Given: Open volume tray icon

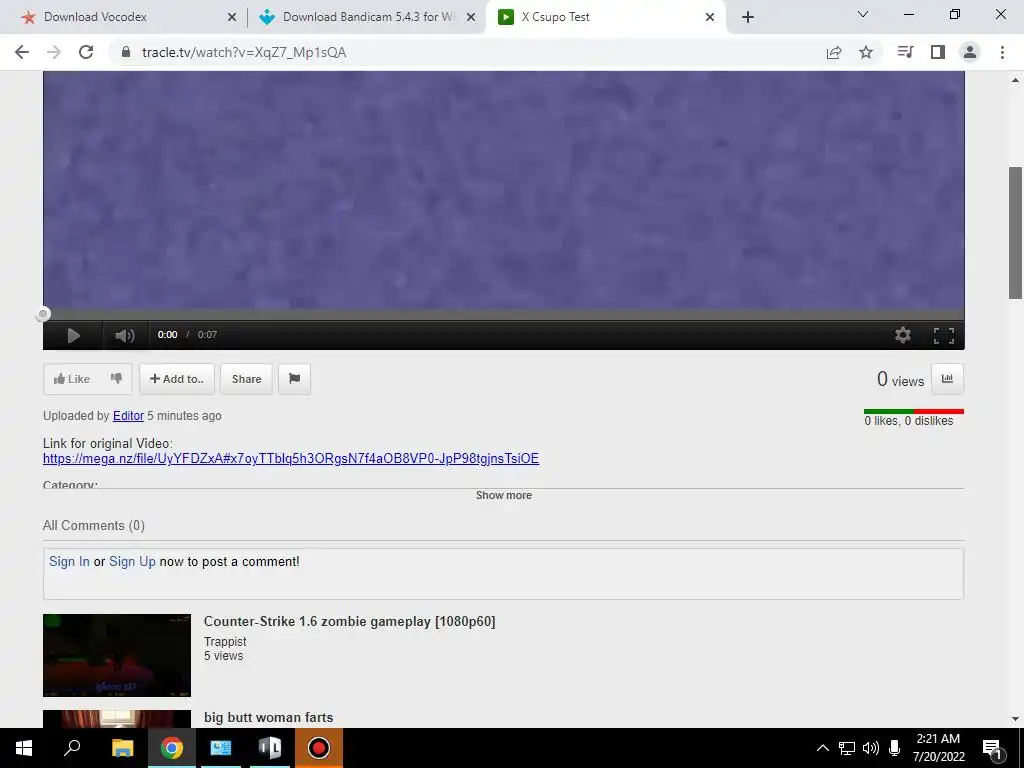Looking at the screenshot, I should pos(871,748).
